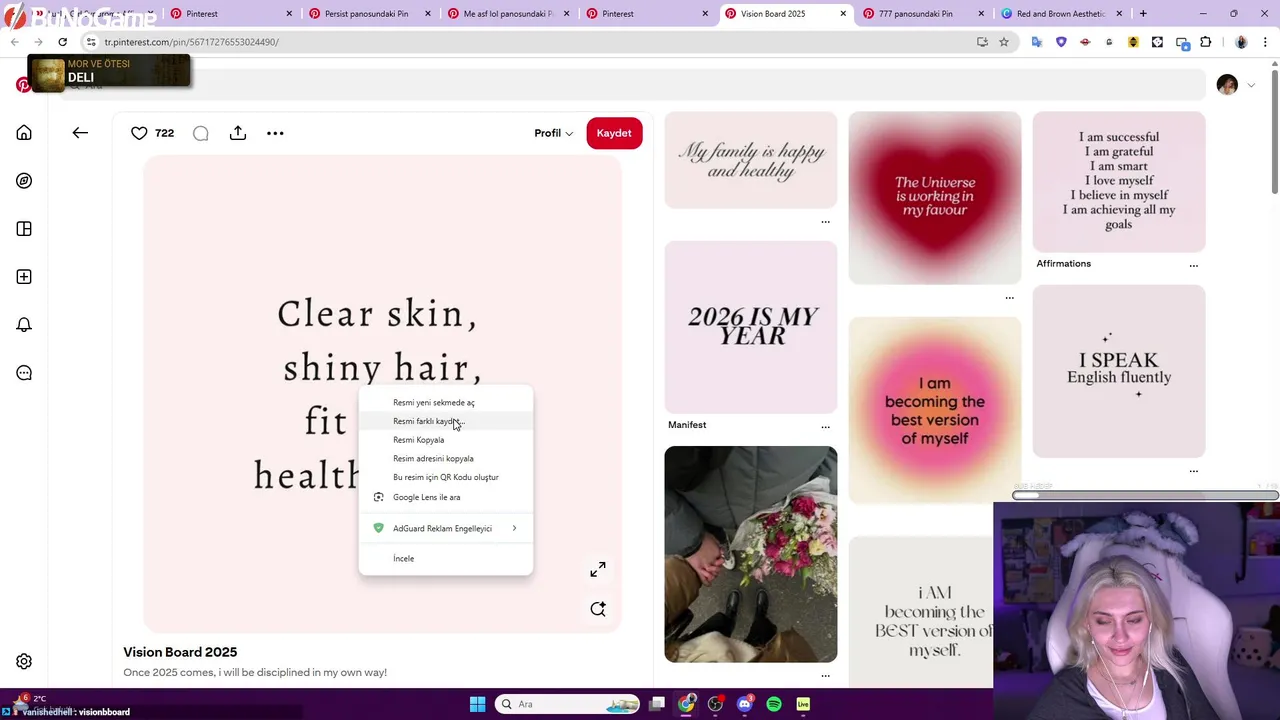The width and height of the screenshot is (1280, 720).
Task: Select 'Resmi yeni sekmede aç' menu entry
Action: tap(445, 402)
